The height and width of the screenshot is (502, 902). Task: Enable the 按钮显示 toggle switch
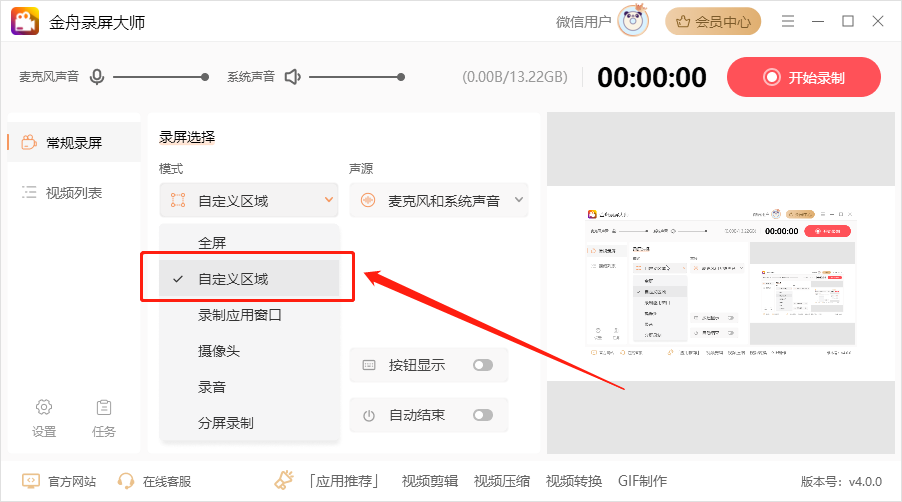click(x=483, y=365)
